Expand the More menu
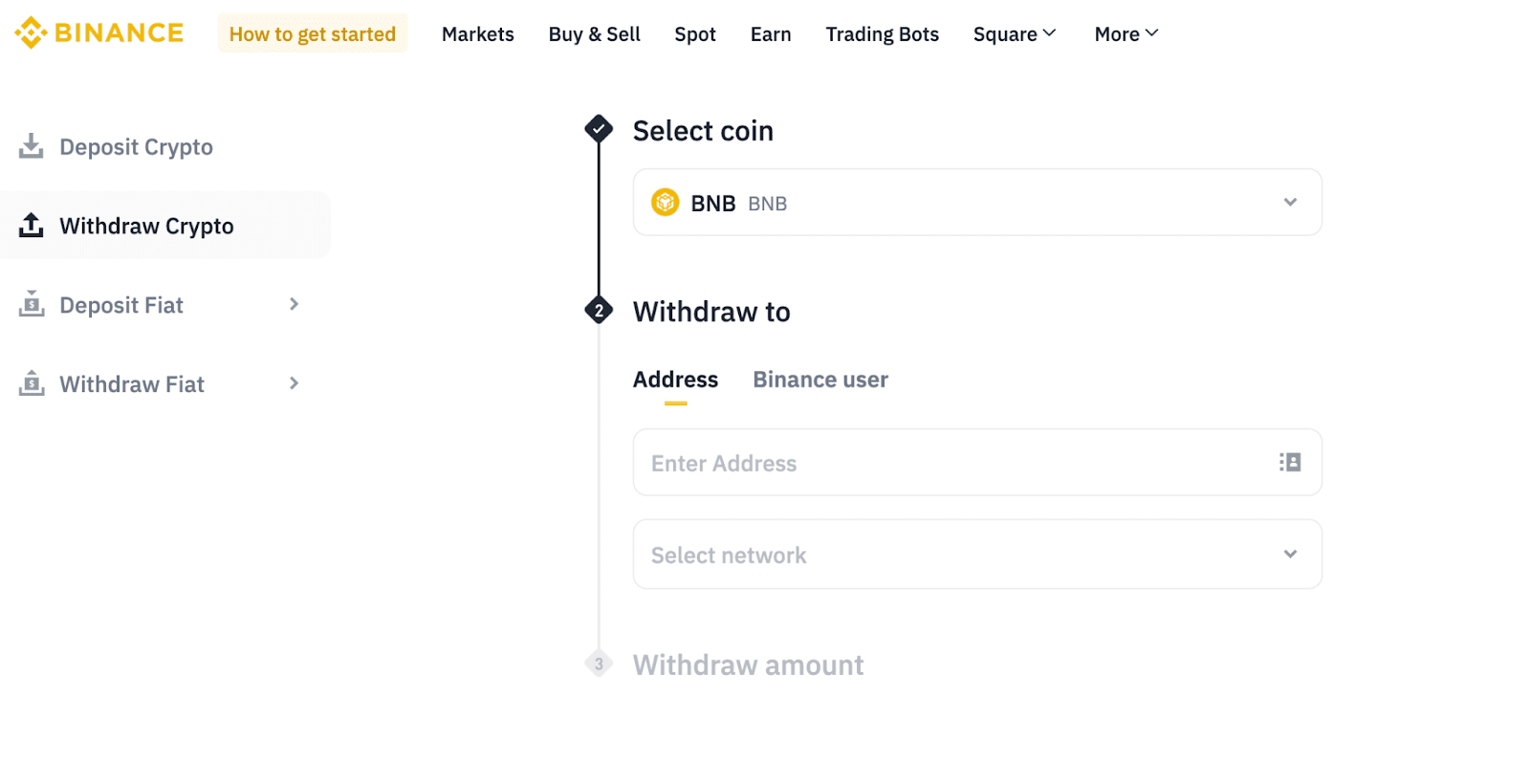 pyautogui.click(x=1126, y=34)
